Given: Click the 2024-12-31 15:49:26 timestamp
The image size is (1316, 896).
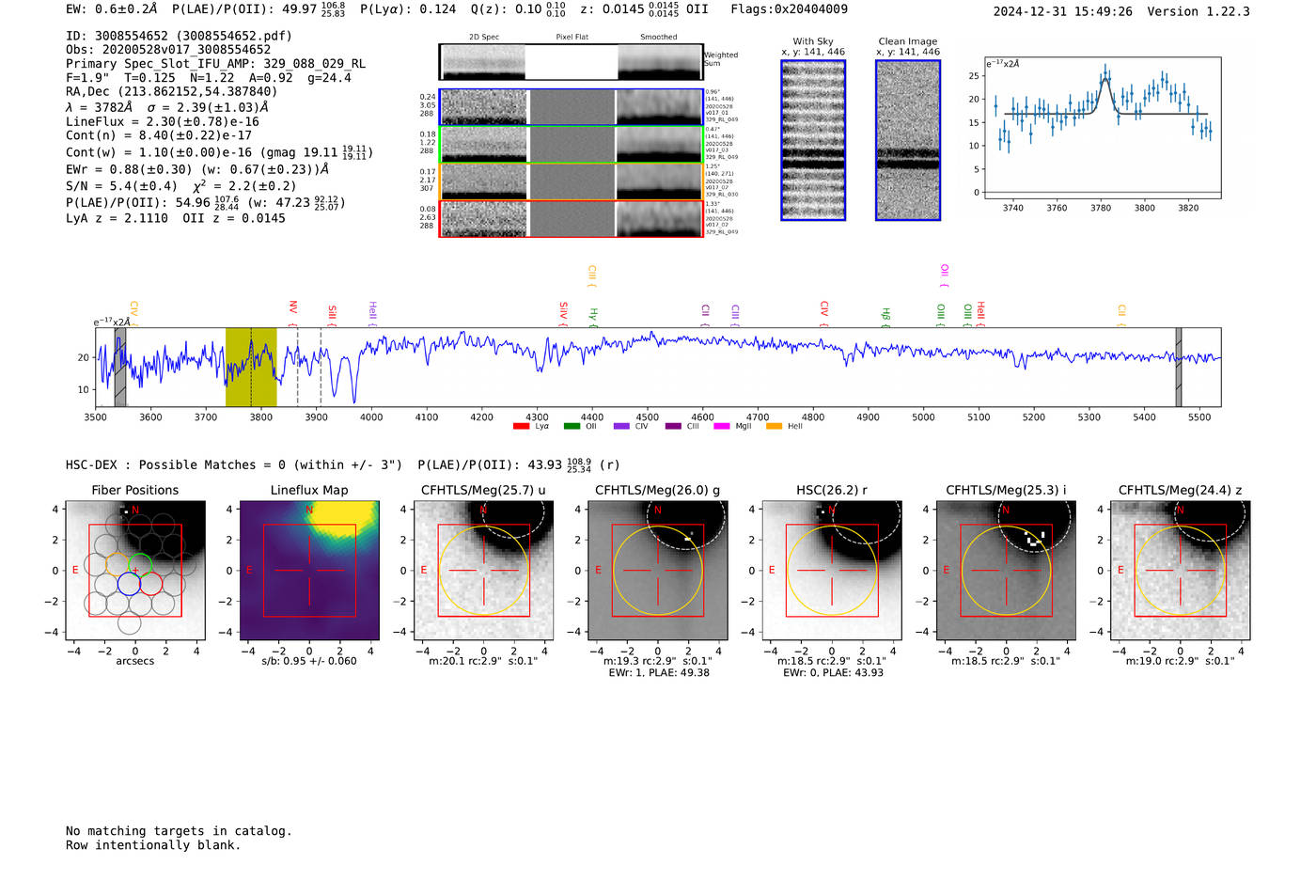Looking at the screenshot, I should (x=1063, y=11).
